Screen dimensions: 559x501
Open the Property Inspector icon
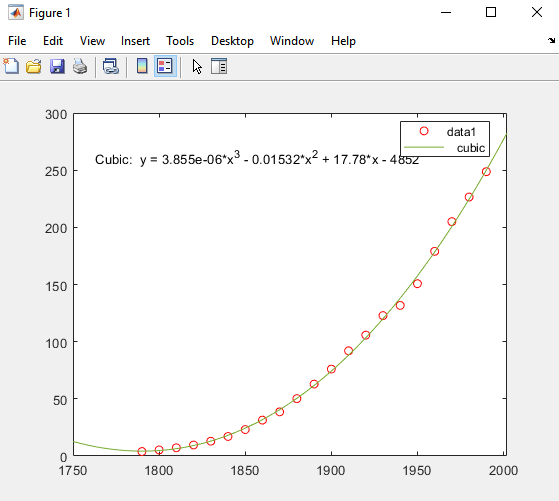click(x=219, y=66)
